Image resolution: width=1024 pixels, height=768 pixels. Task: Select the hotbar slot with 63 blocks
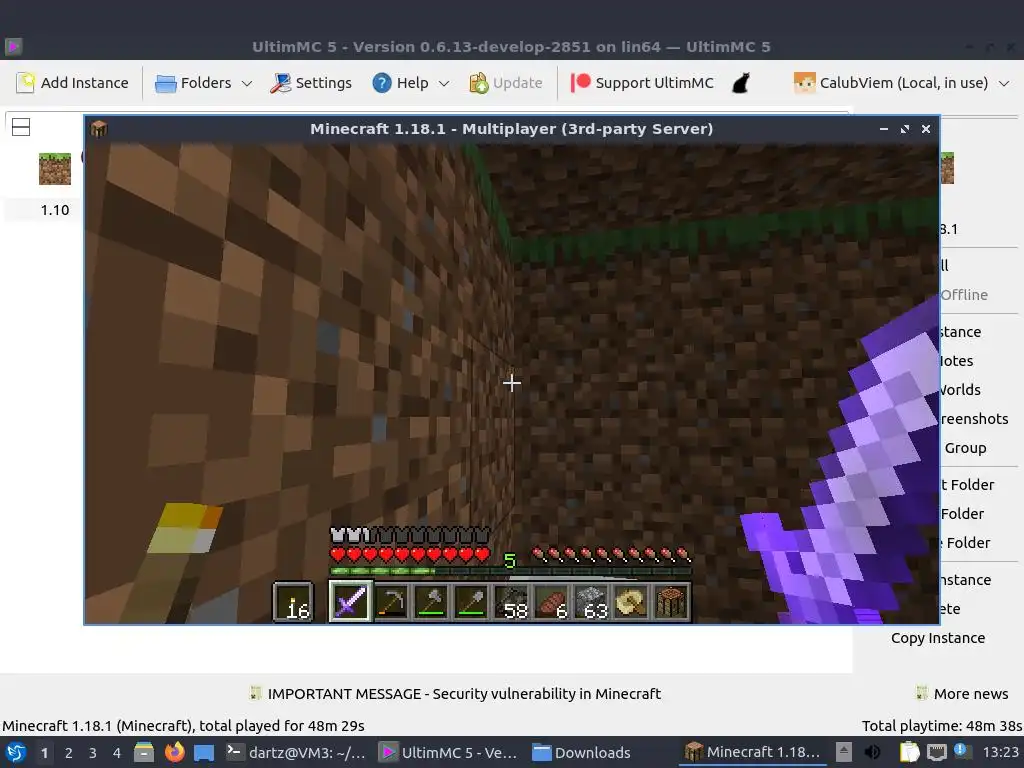tap(591, 601)
